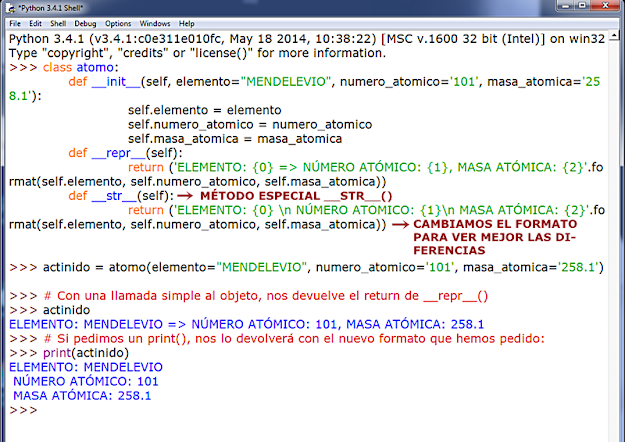The height and width of the screenshot is (442, 625).
Task: Minimize the Python Shell window
Action: (x=565, y=5)
